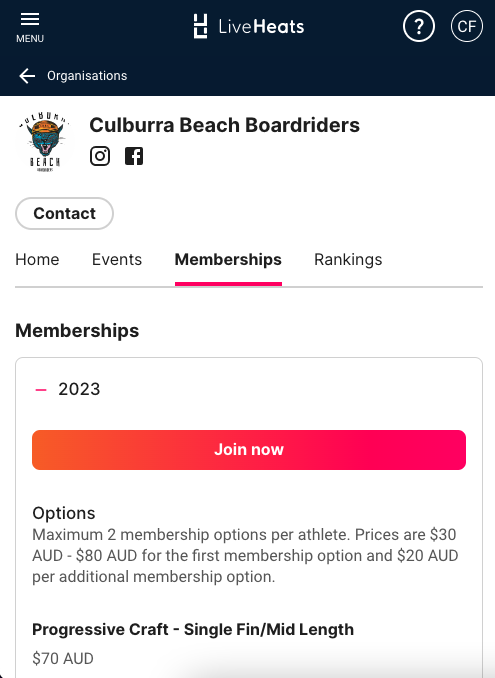Click the LiveHeats logo
The width and height of the screenshot is (495, 678).
[249, 26]
